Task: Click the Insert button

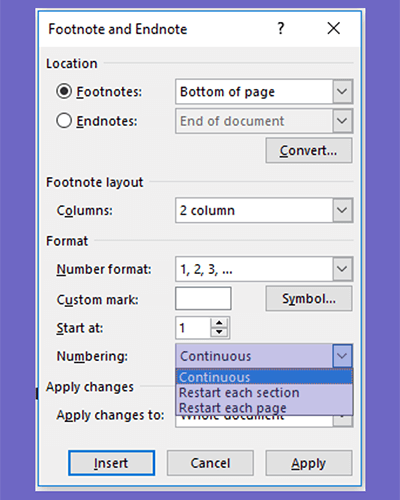Action: pos(111,463)
